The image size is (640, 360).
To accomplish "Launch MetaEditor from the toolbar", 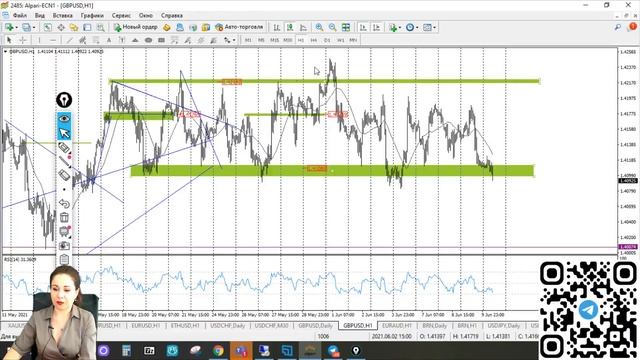I will (x=167, y=27).
